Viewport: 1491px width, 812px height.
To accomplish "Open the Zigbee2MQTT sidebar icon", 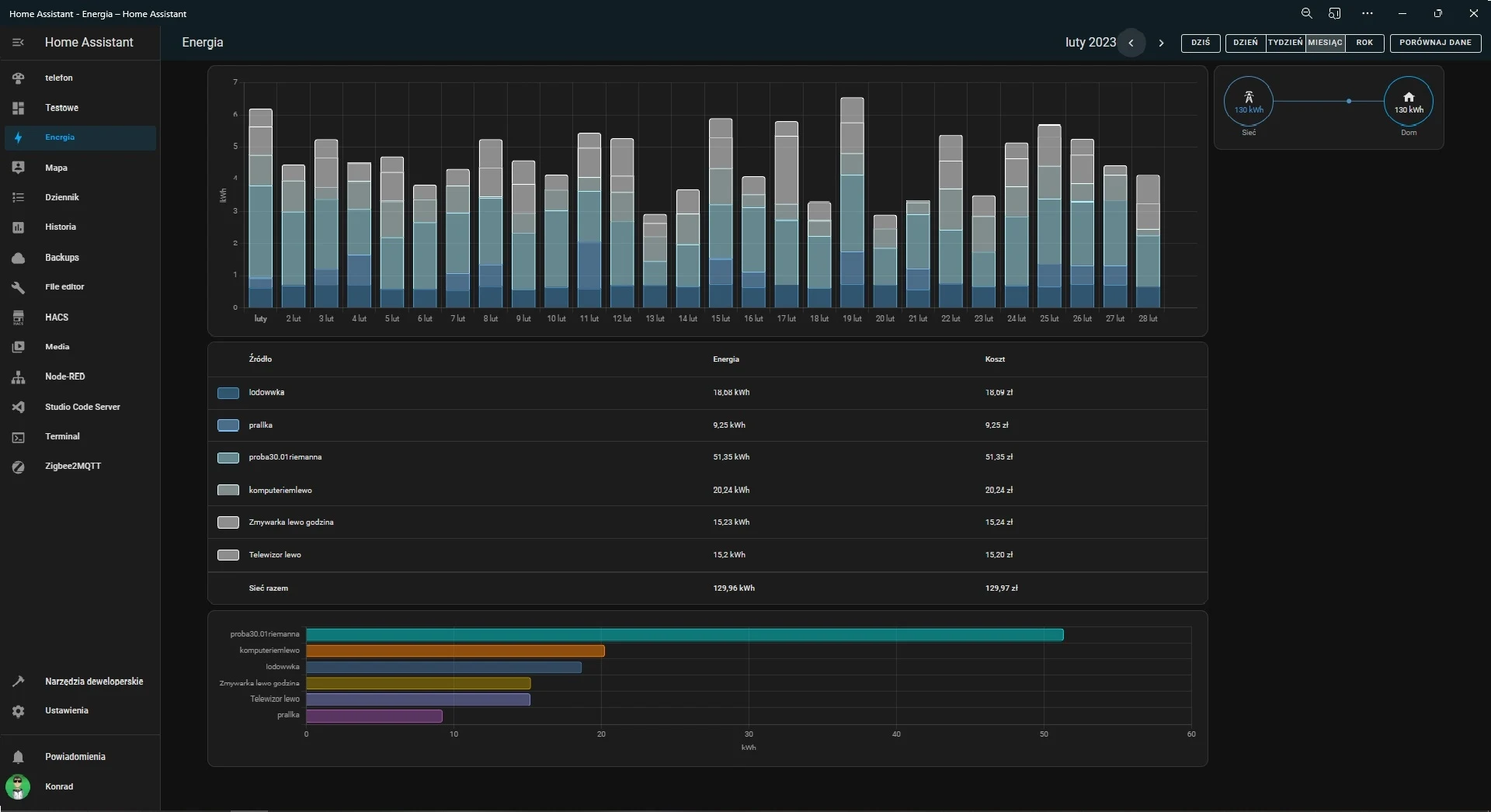I will point(19,467).
